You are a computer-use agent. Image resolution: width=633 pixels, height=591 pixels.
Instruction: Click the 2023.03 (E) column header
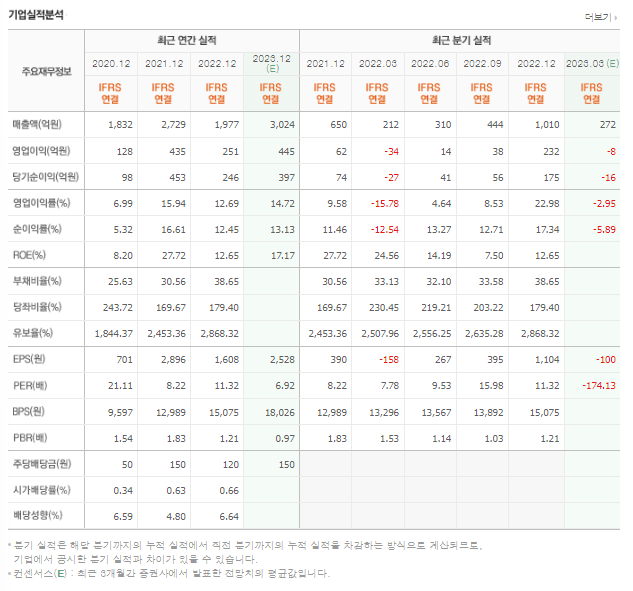click(x=592, y=64)
